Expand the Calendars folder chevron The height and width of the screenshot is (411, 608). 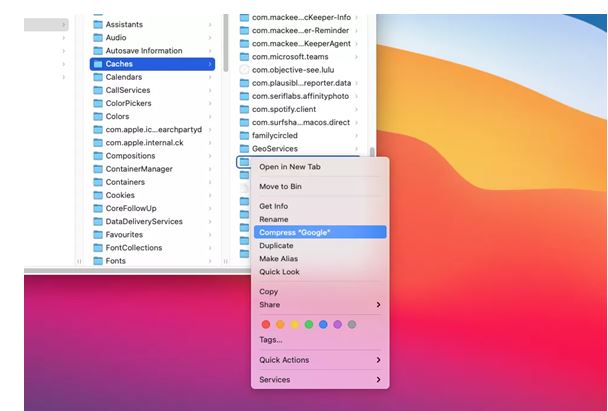[210, 77]
